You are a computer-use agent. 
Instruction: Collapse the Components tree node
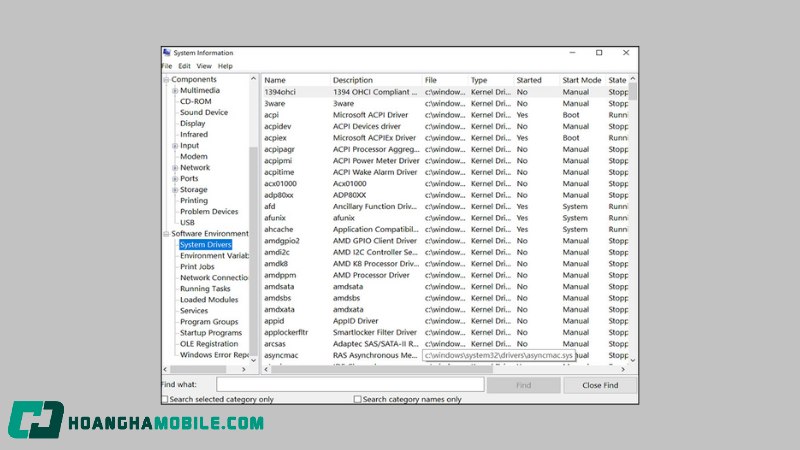[x=166, y=80]
